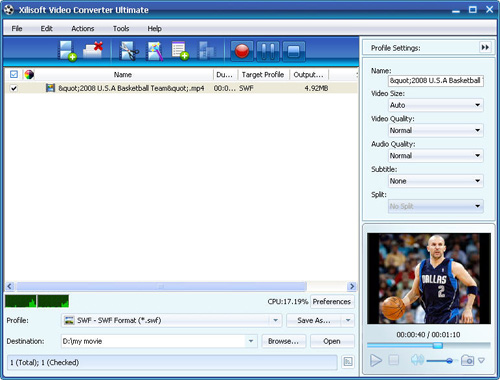The image size is (500, 380).
Task: Expand the Video Quality dropdown
Action: click(x=477, y=130)
